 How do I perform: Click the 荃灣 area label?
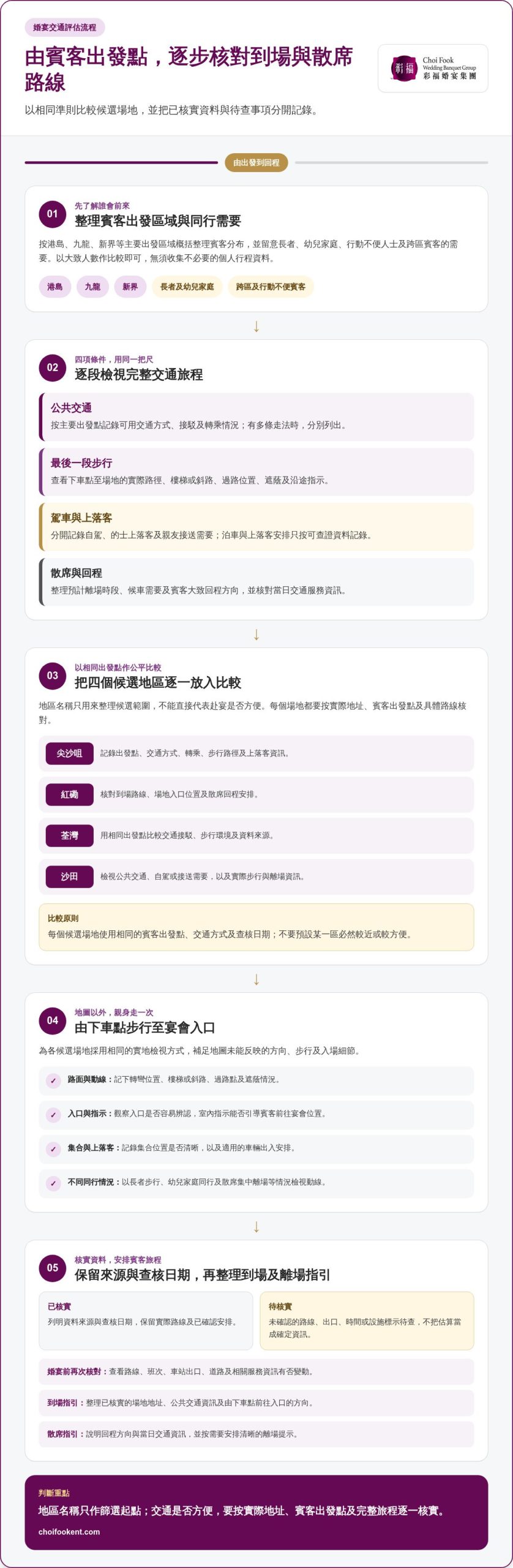click(69, 835)
